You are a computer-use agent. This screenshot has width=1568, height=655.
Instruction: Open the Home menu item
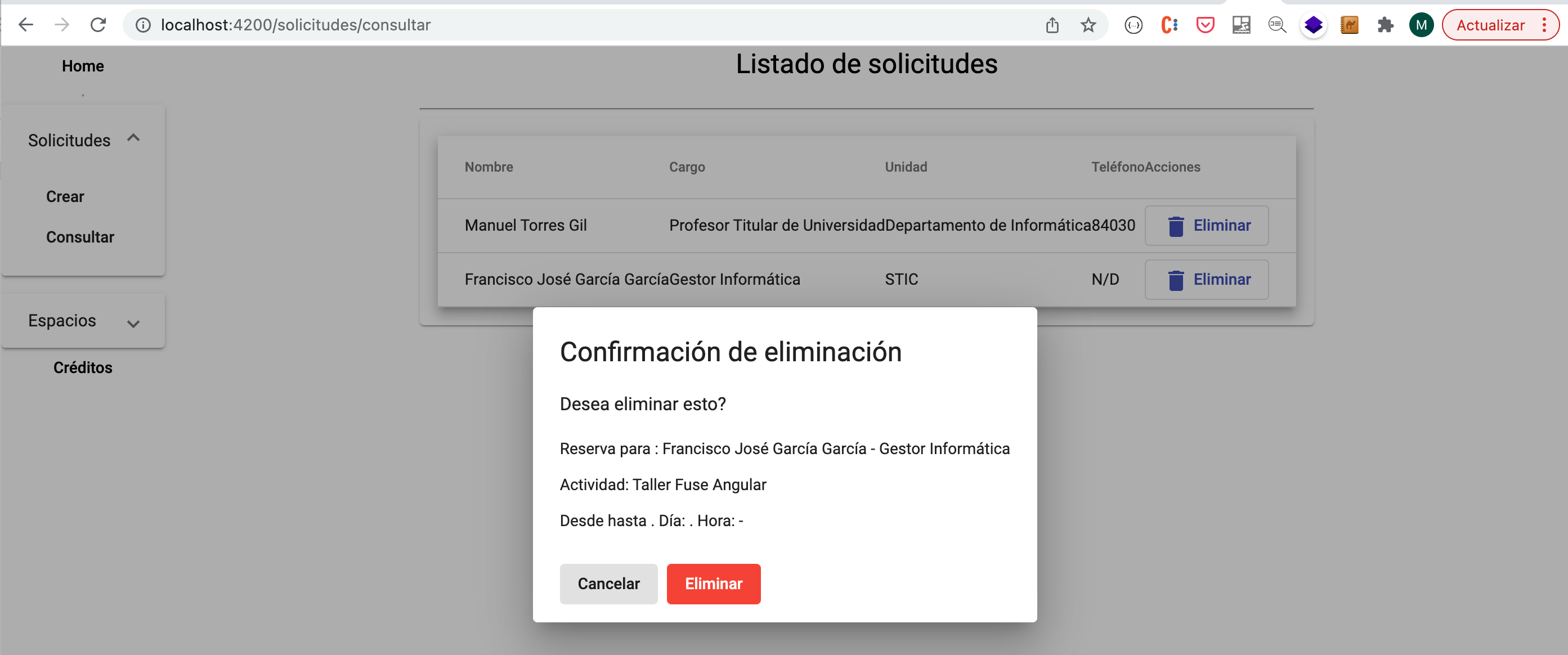[x=83, y=66]
